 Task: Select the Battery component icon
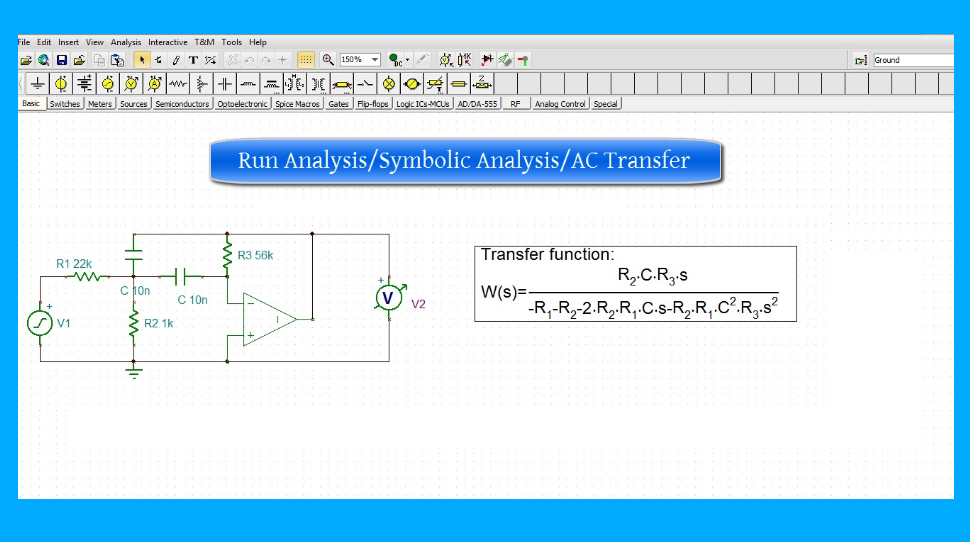click(84, 83)
